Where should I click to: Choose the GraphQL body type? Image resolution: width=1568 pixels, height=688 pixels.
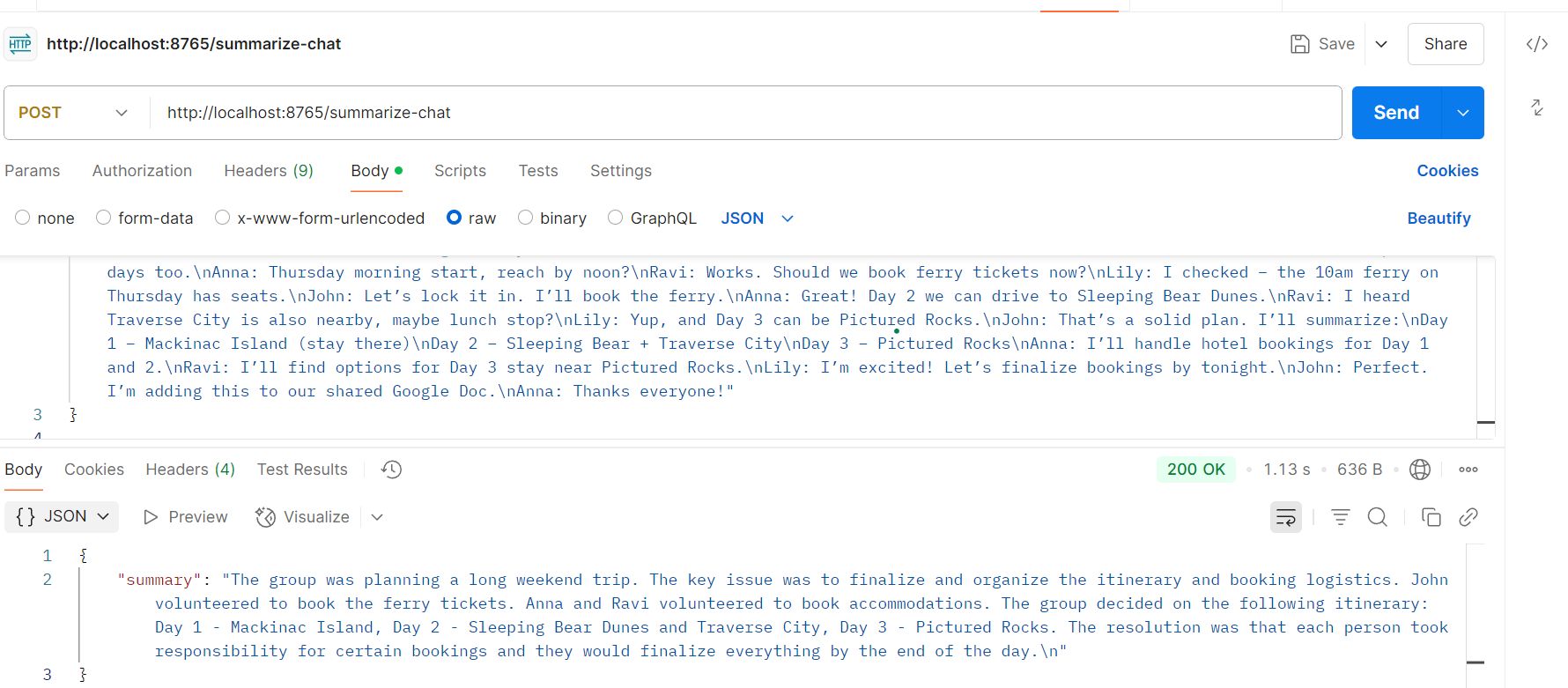[x=616, y=218]
